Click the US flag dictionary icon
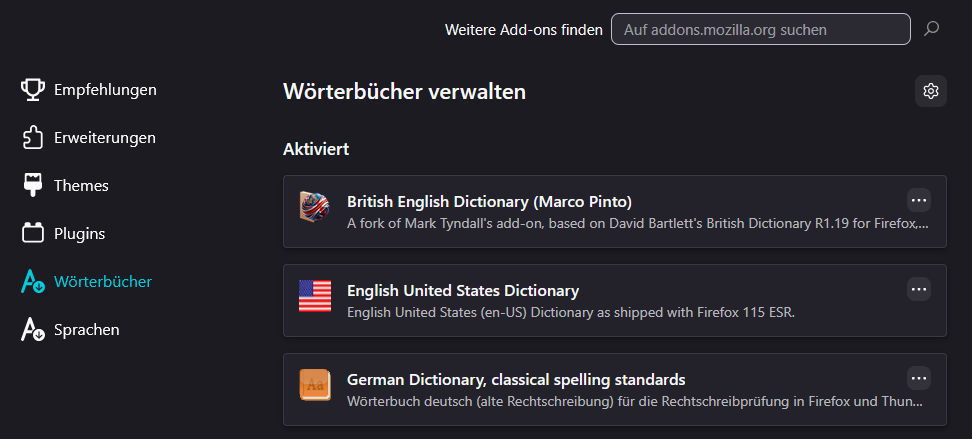The image size is (972, 439). (x=314, y=297)
